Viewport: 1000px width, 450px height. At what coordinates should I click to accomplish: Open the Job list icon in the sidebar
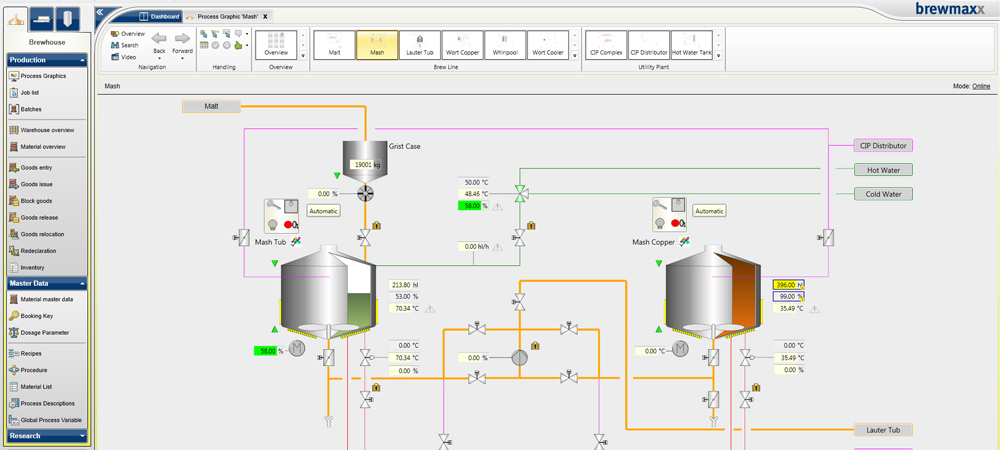[14, 92]
